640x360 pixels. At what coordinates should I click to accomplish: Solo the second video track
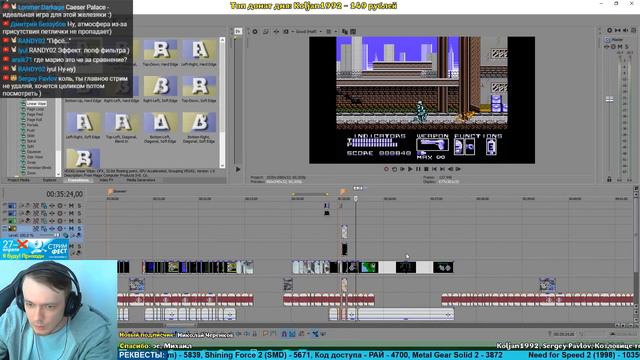pos(79,213)
